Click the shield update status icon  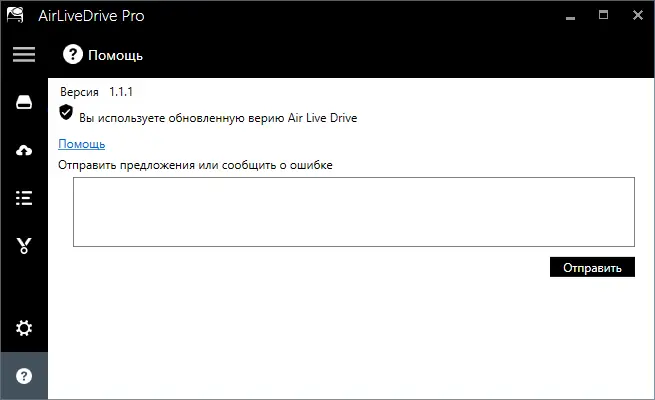[66, 112]
